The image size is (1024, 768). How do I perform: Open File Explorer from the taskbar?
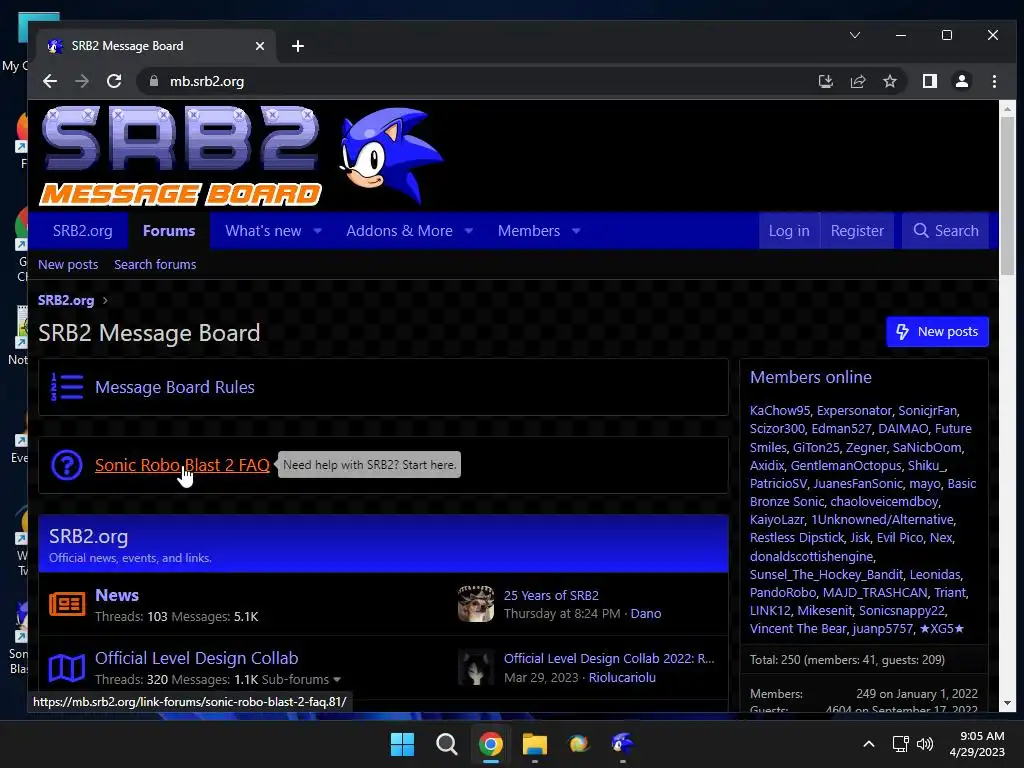click(534, 744)
